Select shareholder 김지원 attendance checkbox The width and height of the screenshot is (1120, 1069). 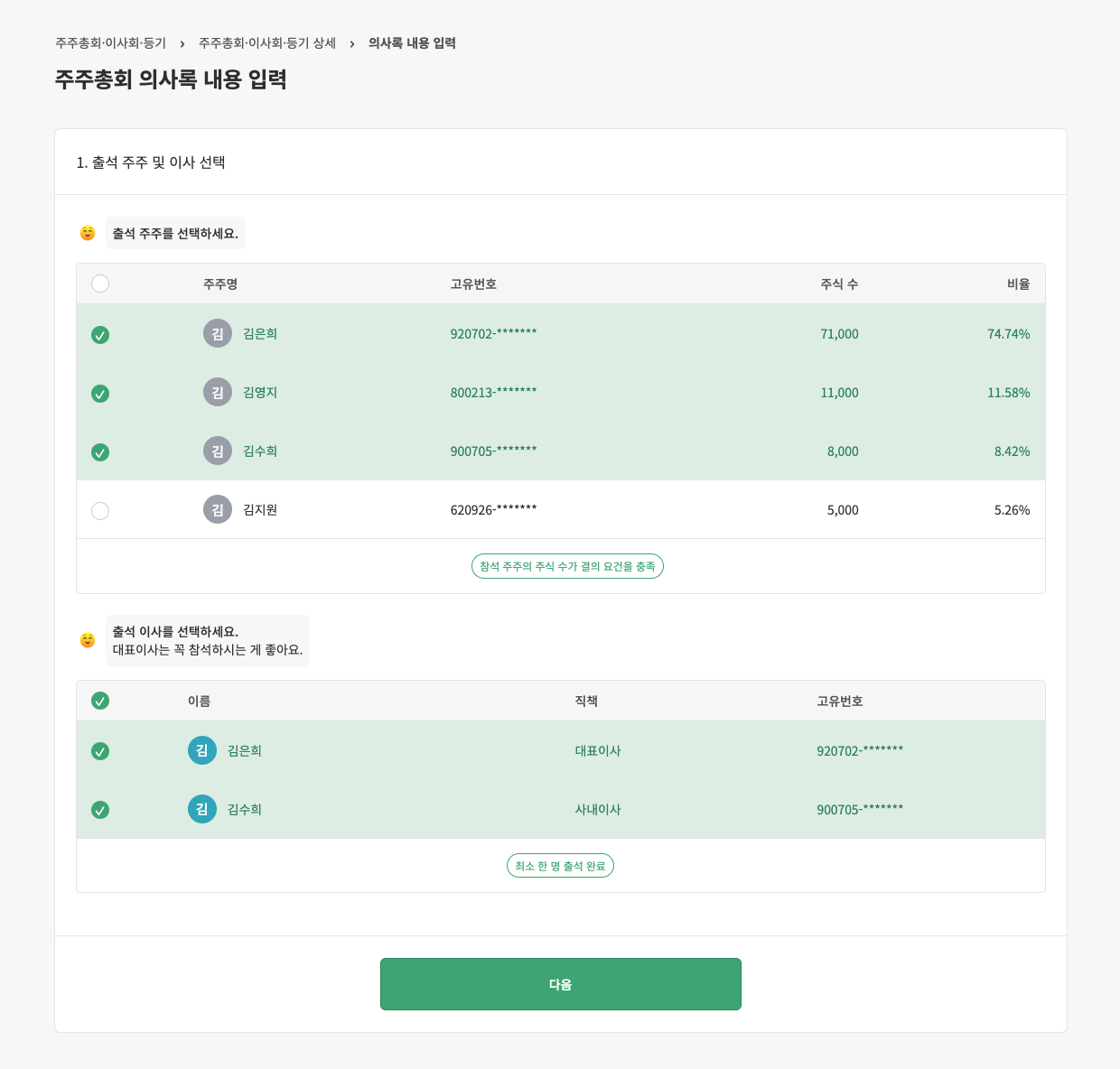(x=100, y=509)
